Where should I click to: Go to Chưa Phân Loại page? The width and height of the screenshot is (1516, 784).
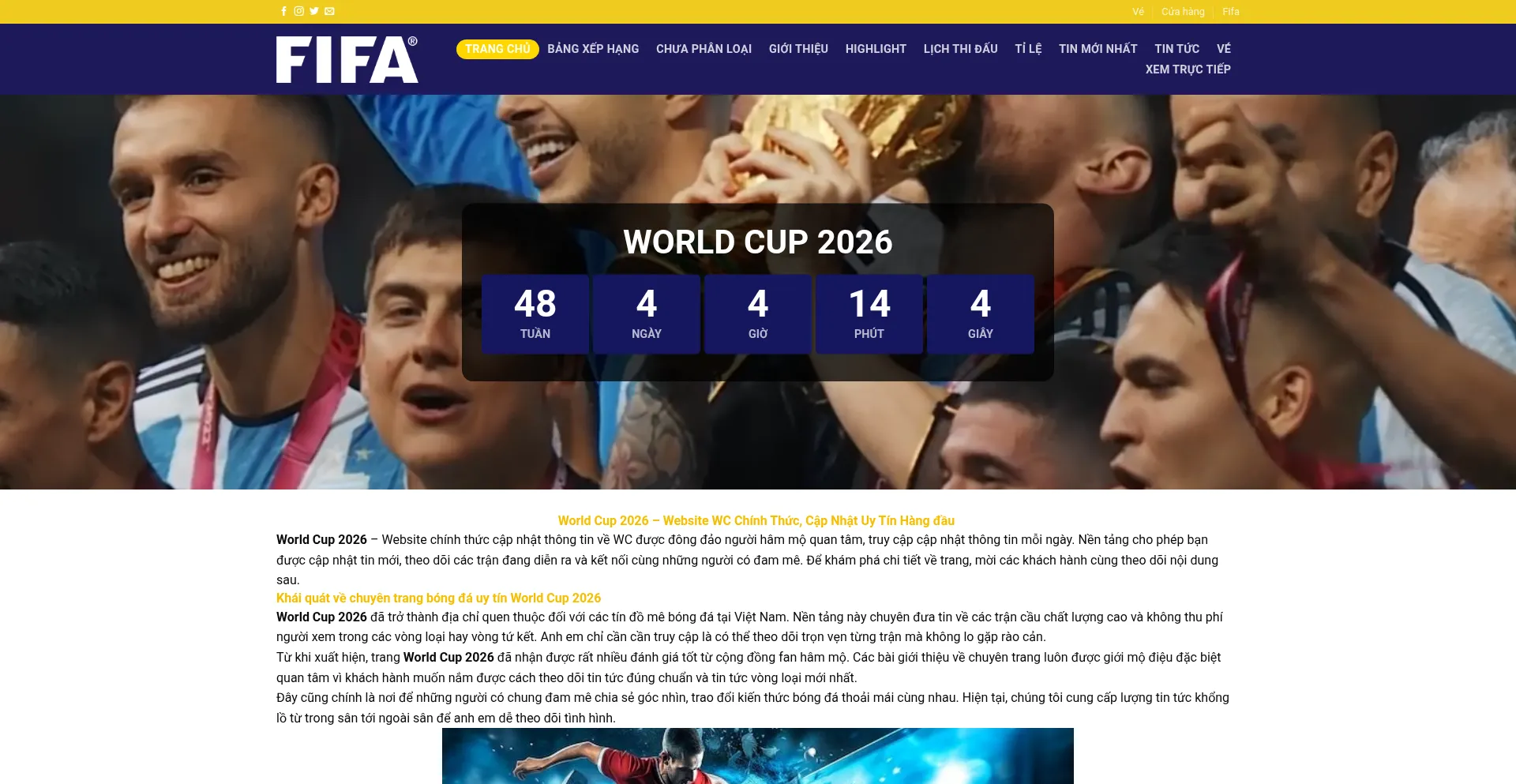(704, 49)
